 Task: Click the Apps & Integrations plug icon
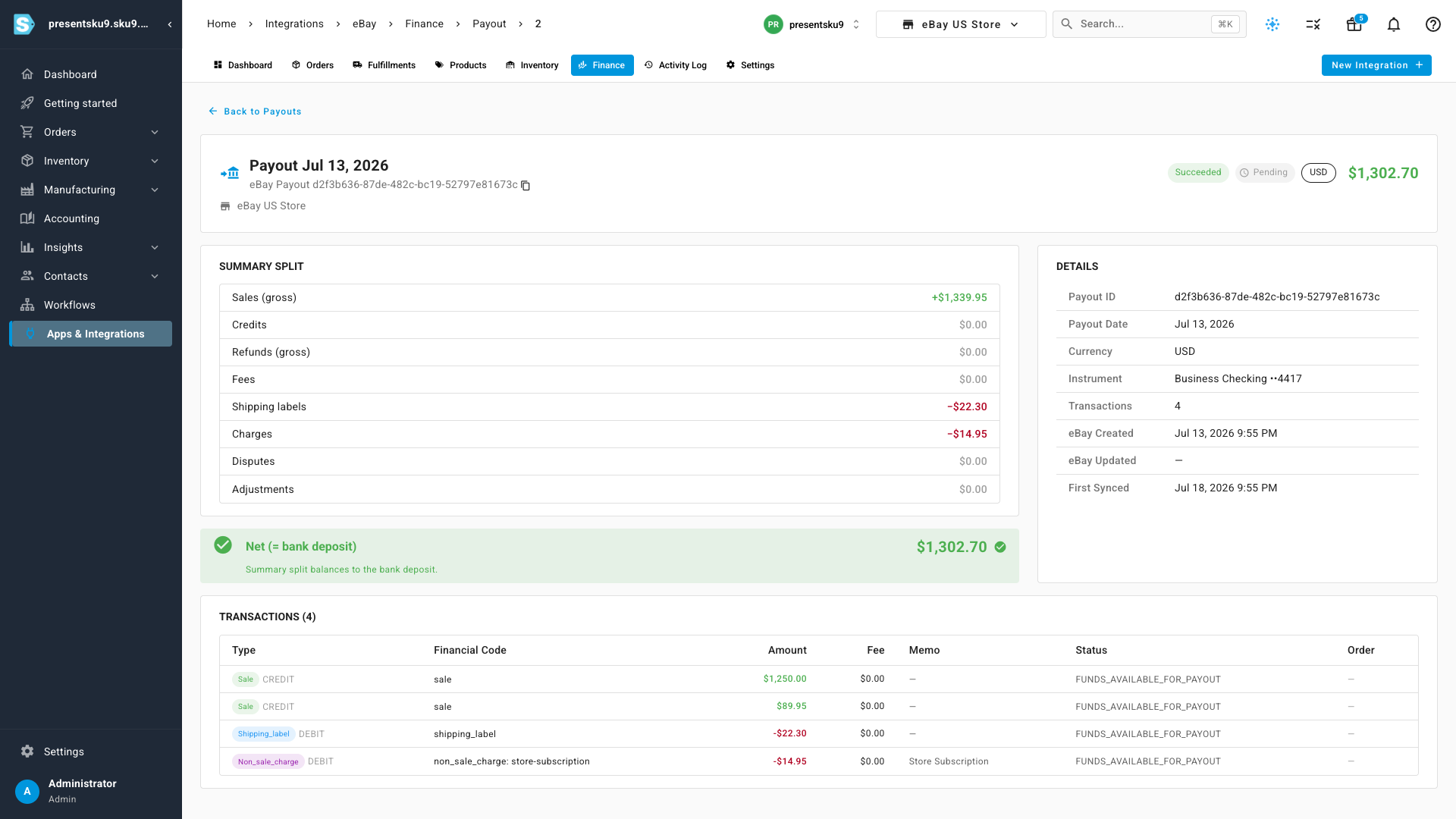[x=30, y=334]
